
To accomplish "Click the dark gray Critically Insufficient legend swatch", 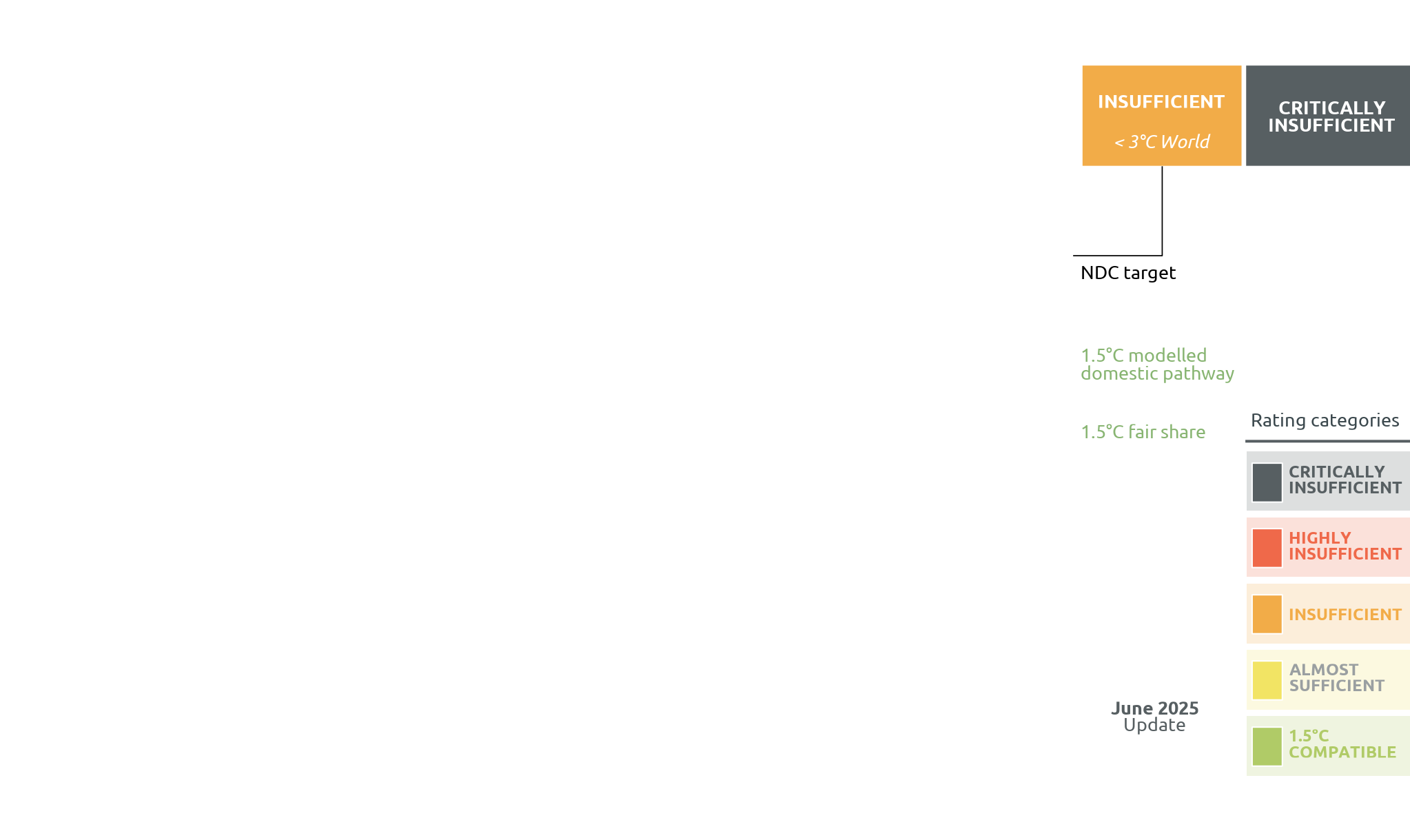I will pyautogui.click(x=1267, y=482).
